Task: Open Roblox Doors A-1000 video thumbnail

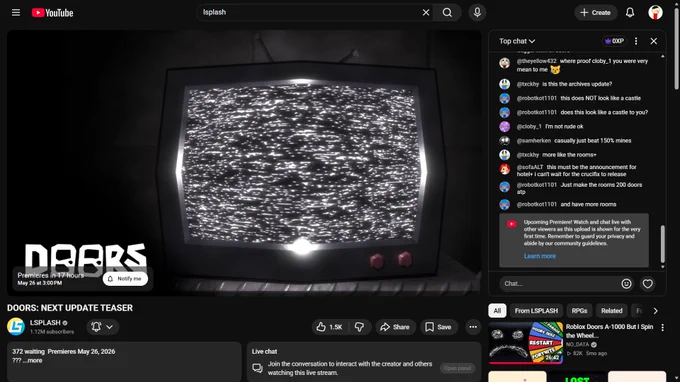Action: [x=526, y=342]
